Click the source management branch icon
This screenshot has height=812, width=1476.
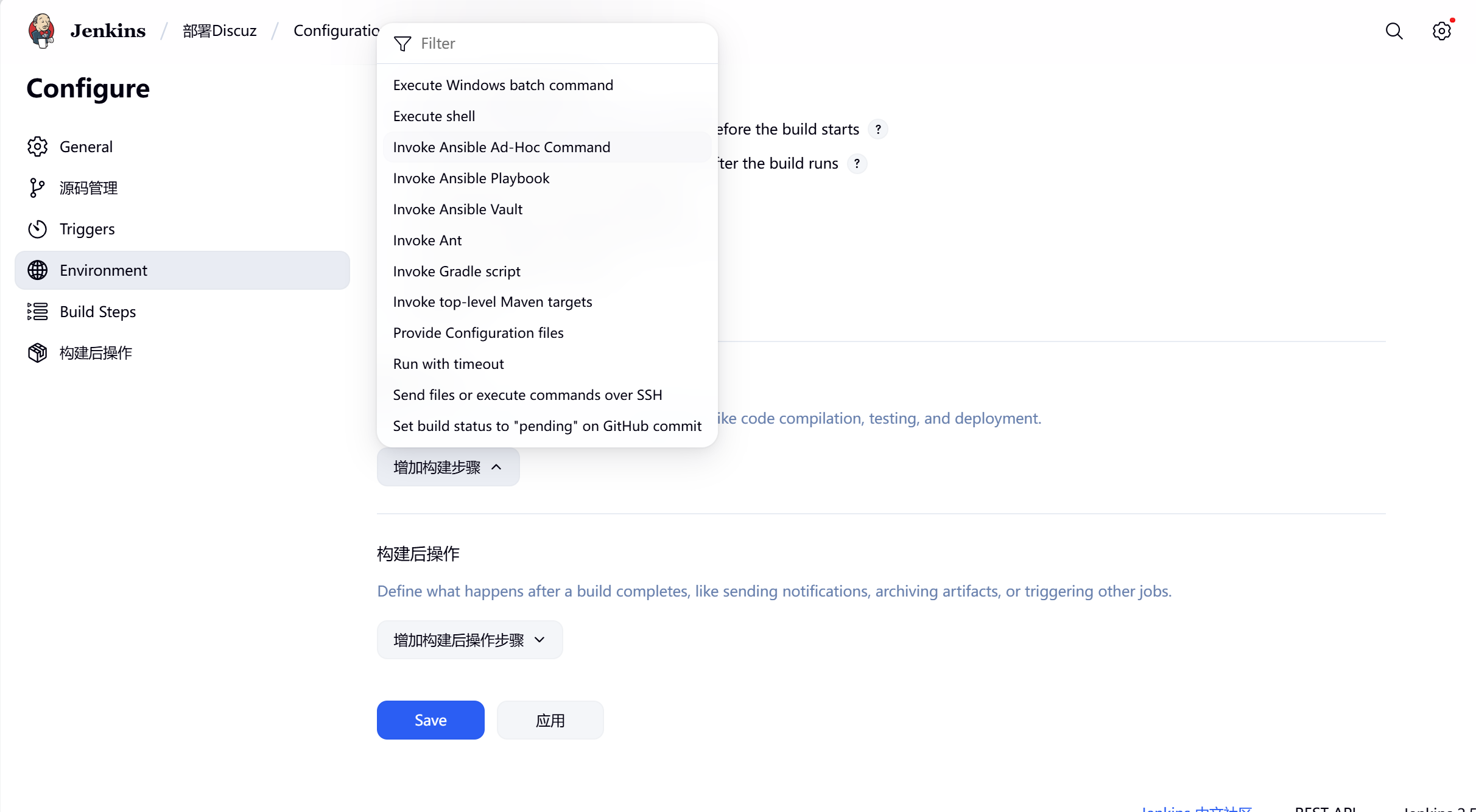[37, 188]
